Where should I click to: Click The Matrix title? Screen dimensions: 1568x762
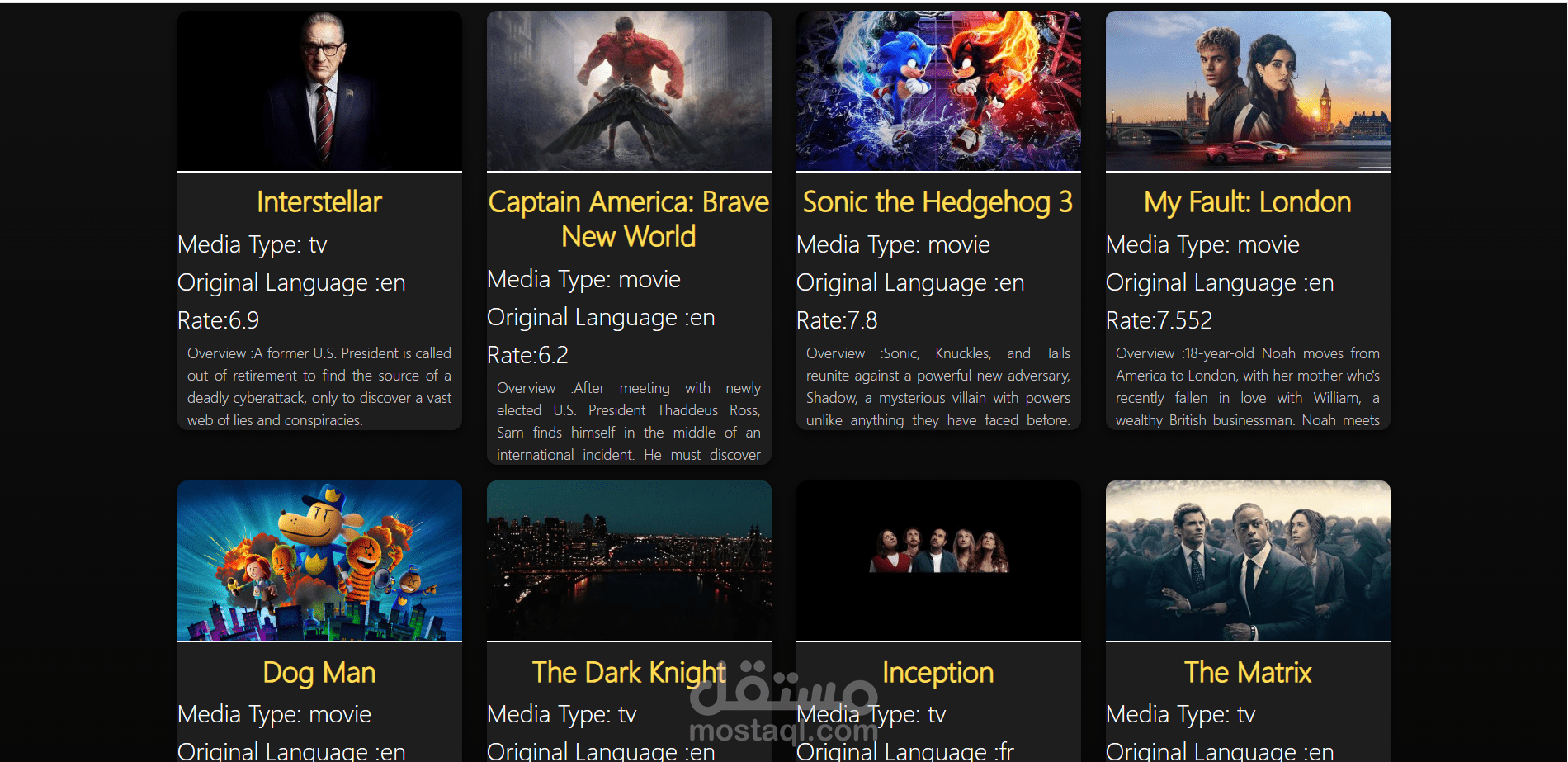[x=1248, y=673]
